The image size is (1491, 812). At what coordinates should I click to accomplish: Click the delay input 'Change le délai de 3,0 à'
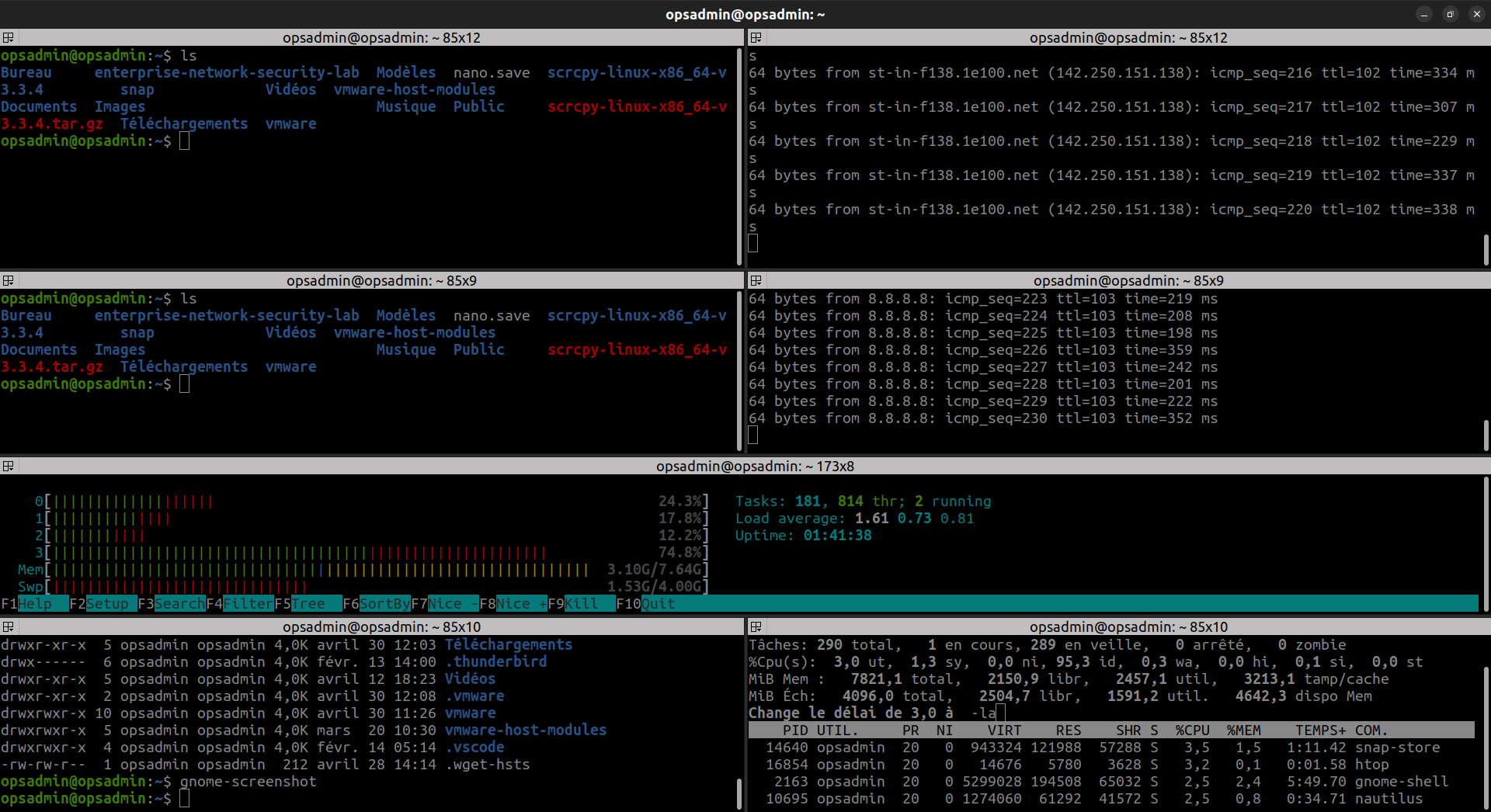tap(877, 713)
